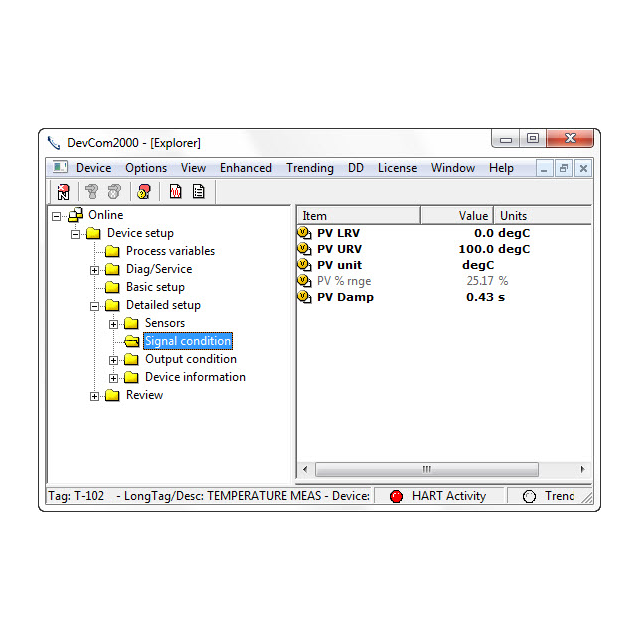This screenshot has width=640, height=640.
Task: Expand the Device information node
Action: (113, 378)
